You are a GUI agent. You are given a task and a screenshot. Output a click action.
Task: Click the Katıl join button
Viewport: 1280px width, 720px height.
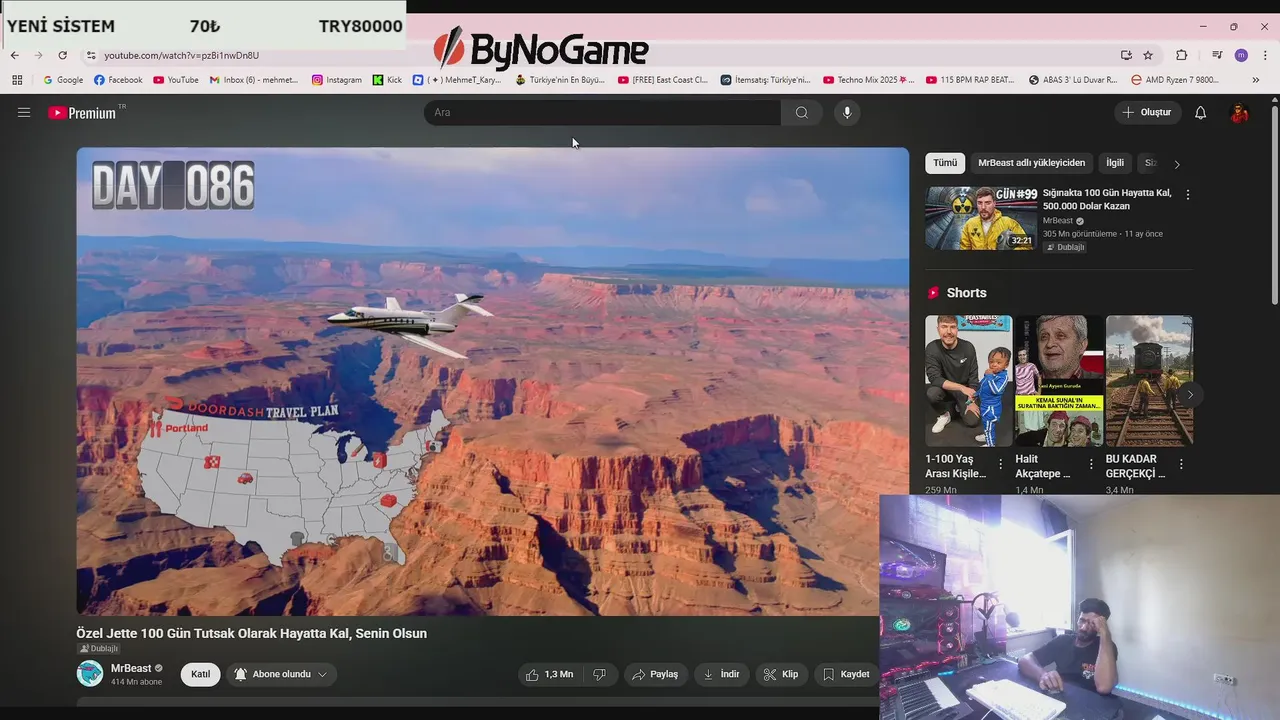pos(200,674)
